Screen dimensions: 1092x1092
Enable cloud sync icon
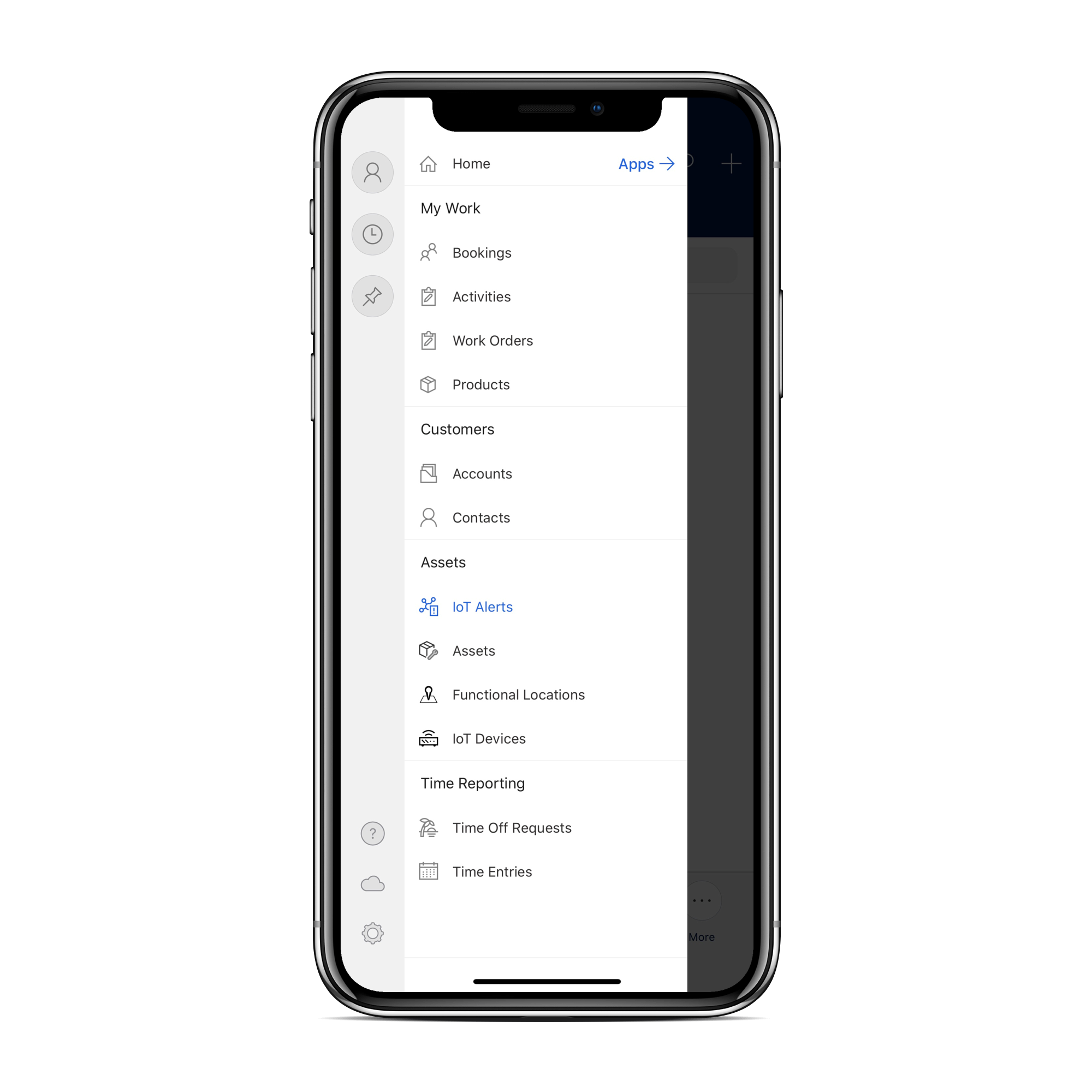pos(373,884)
